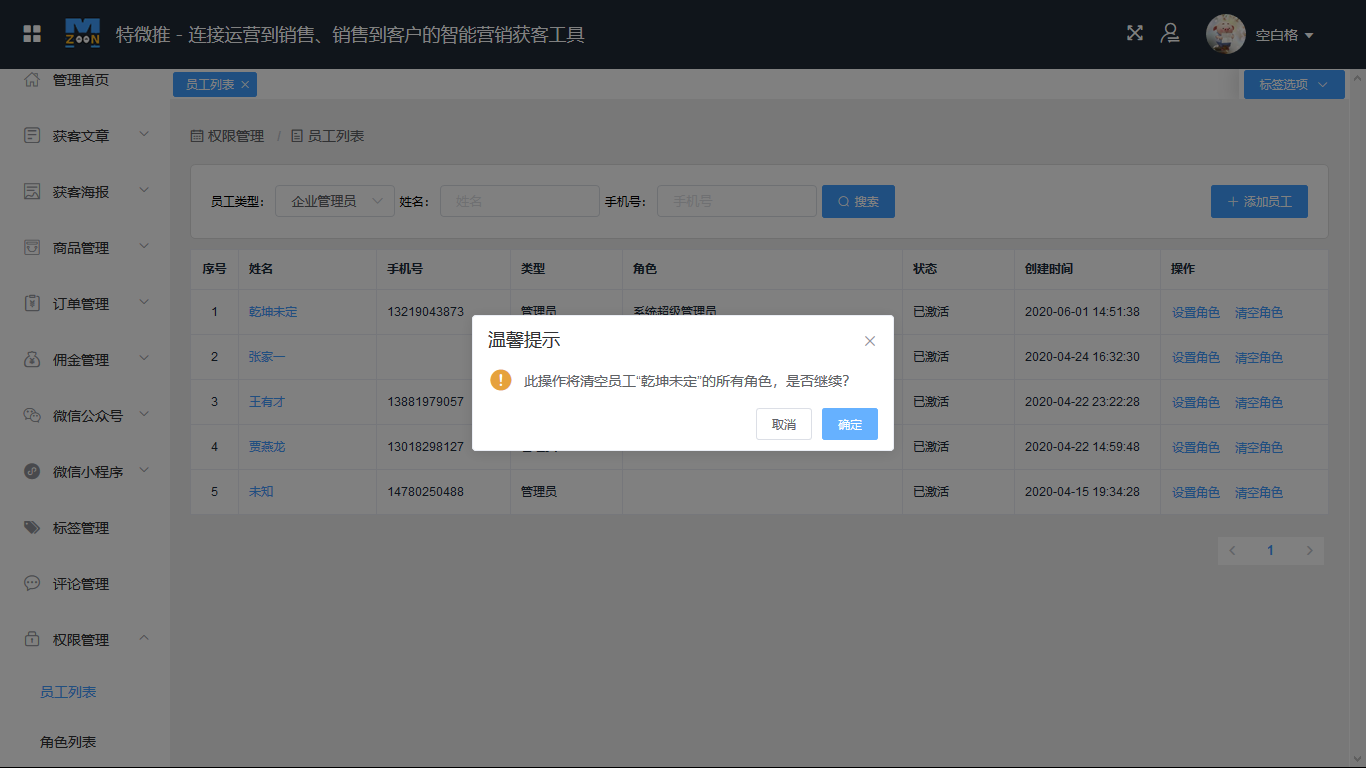Open 评论管理 in sidebar
This screenshot has width=1366, height=768.
click(85, 583)
